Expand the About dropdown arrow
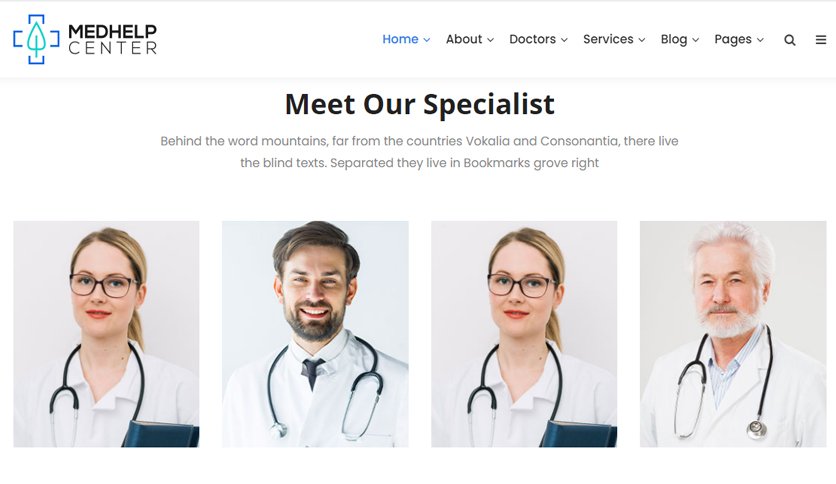The height and width of the screenshot is (484, 836). 491,40
